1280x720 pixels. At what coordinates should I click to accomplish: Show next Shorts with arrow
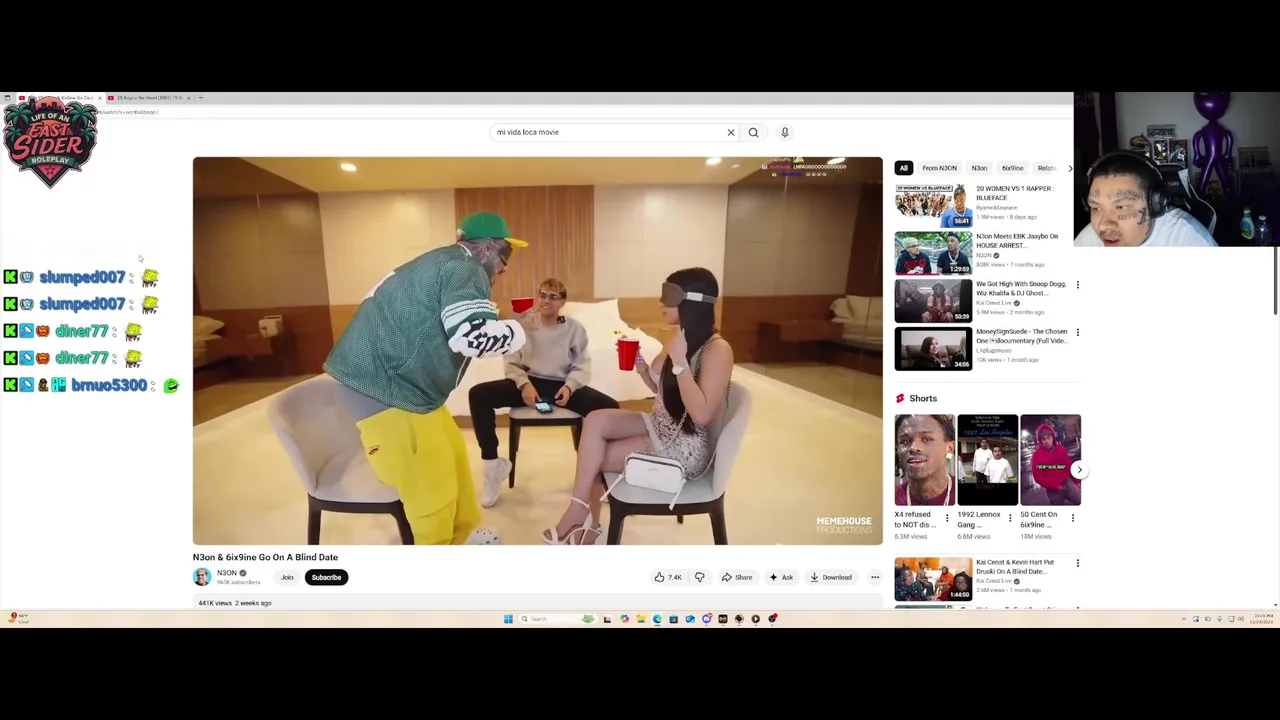(x=1079, y=469)
